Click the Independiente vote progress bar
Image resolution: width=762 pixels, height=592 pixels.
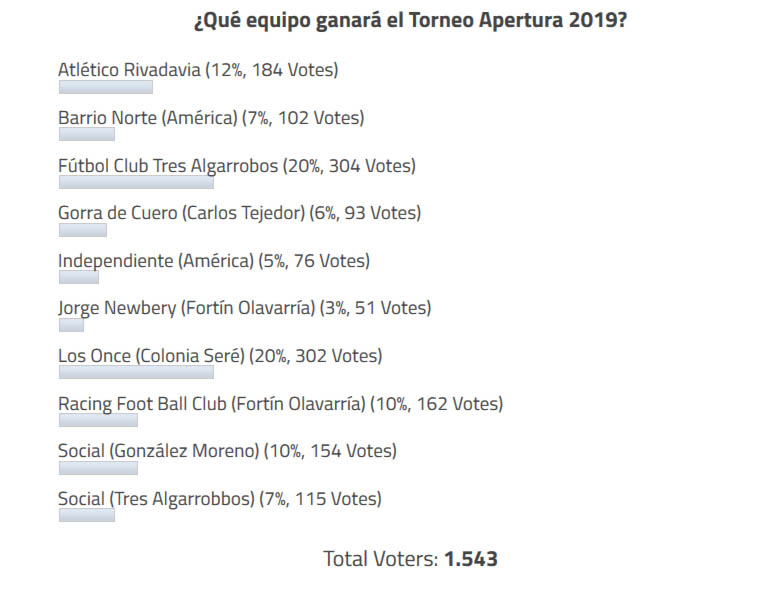78,278
